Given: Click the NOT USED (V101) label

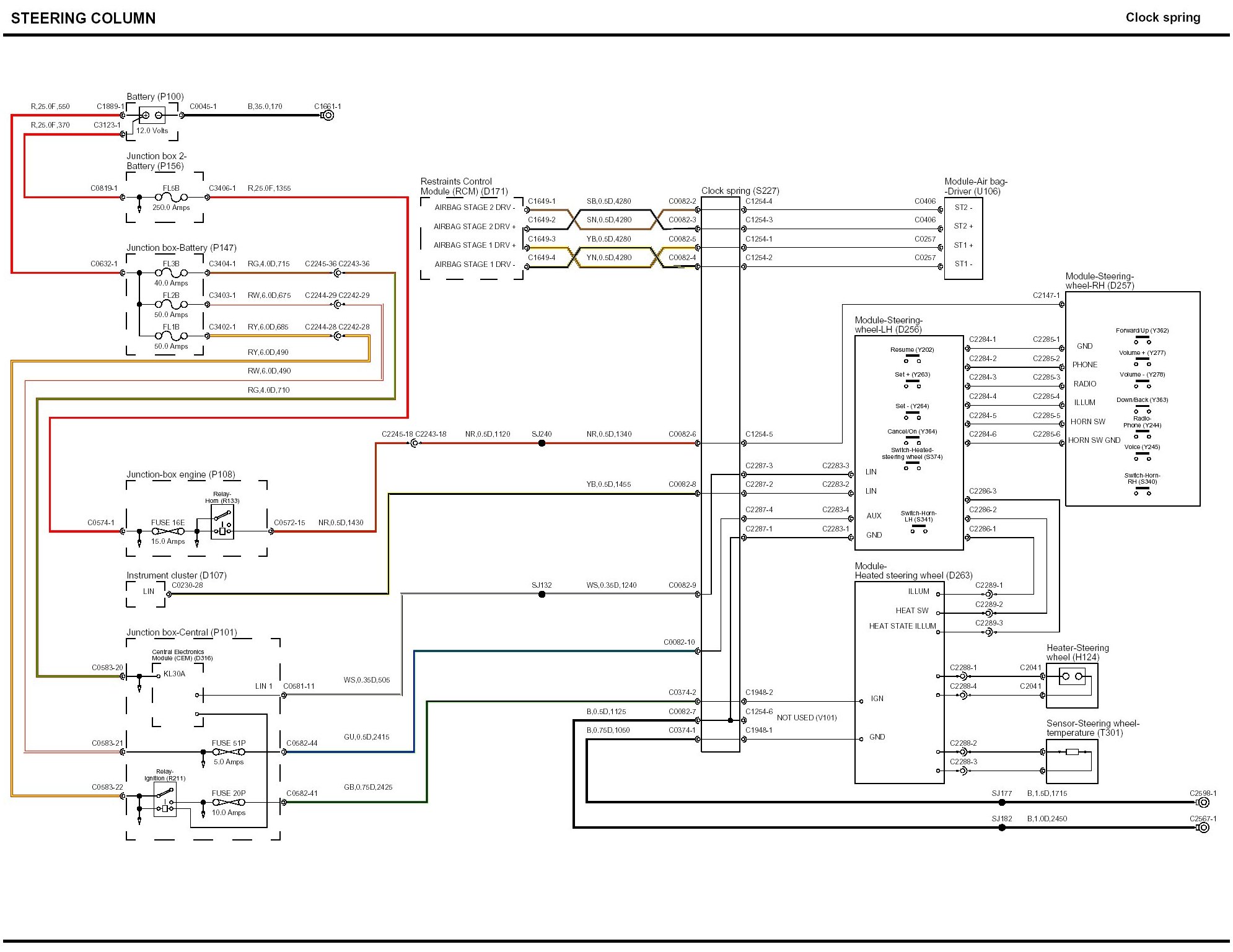Looking at the screenshot, I should 806,718.
